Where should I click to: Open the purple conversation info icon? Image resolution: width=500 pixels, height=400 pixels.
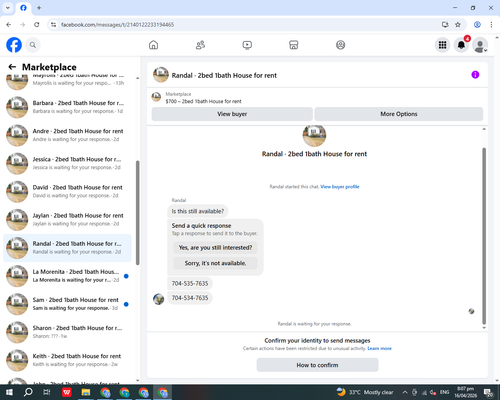[x=475, y=75]
